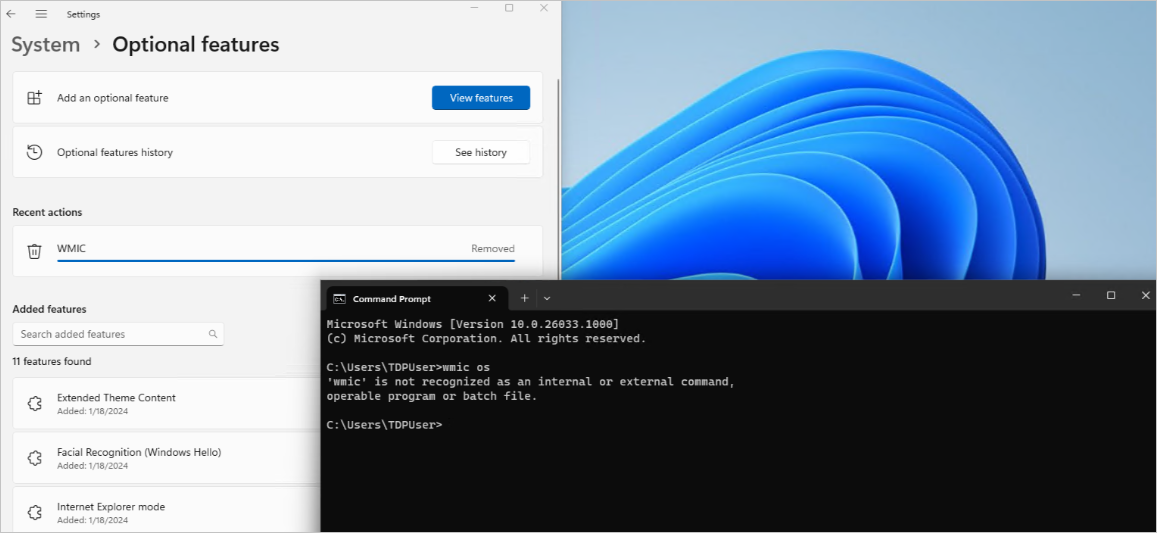Click the Facial Recognition feature icon
Image resolution: width=1157 pixels, height=533 pixels.
coord(34,458)
